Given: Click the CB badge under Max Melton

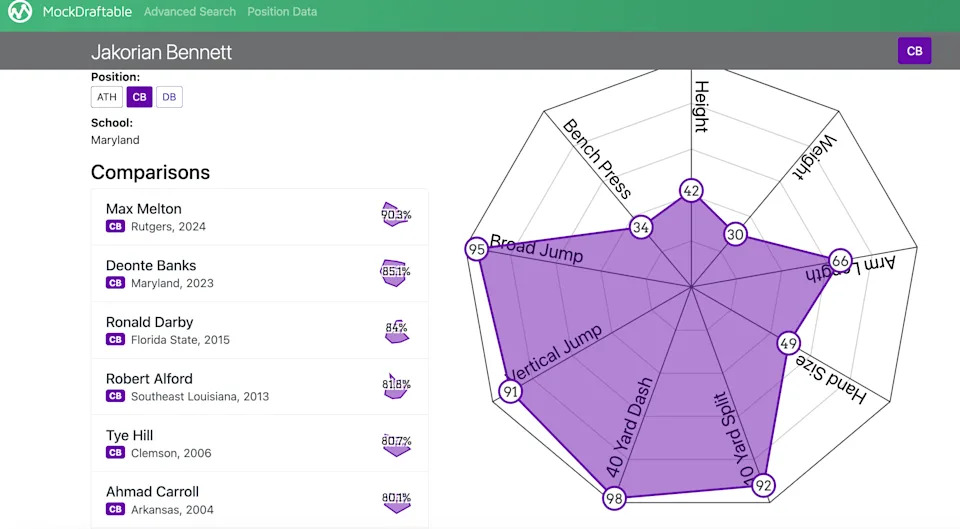Looking at the screenshot, I should pyautogui.click(x=115, y=227).
